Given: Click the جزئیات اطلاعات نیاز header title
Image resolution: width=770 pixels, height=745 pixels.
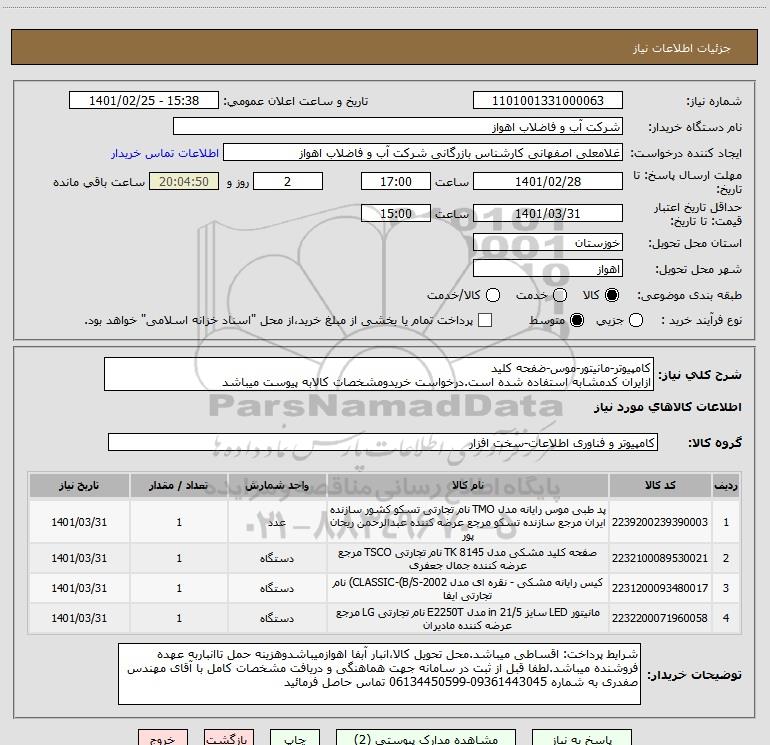Looking at the screenshot, I should click(x=681, y=48).
